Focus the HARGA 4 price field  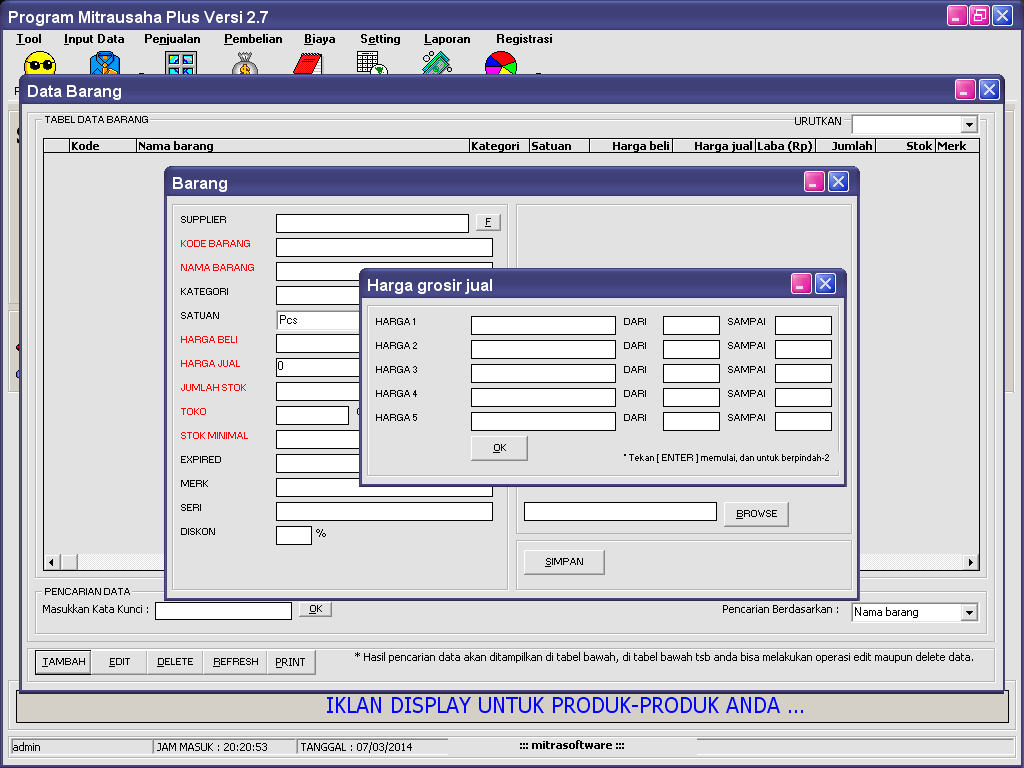point(543,397)
